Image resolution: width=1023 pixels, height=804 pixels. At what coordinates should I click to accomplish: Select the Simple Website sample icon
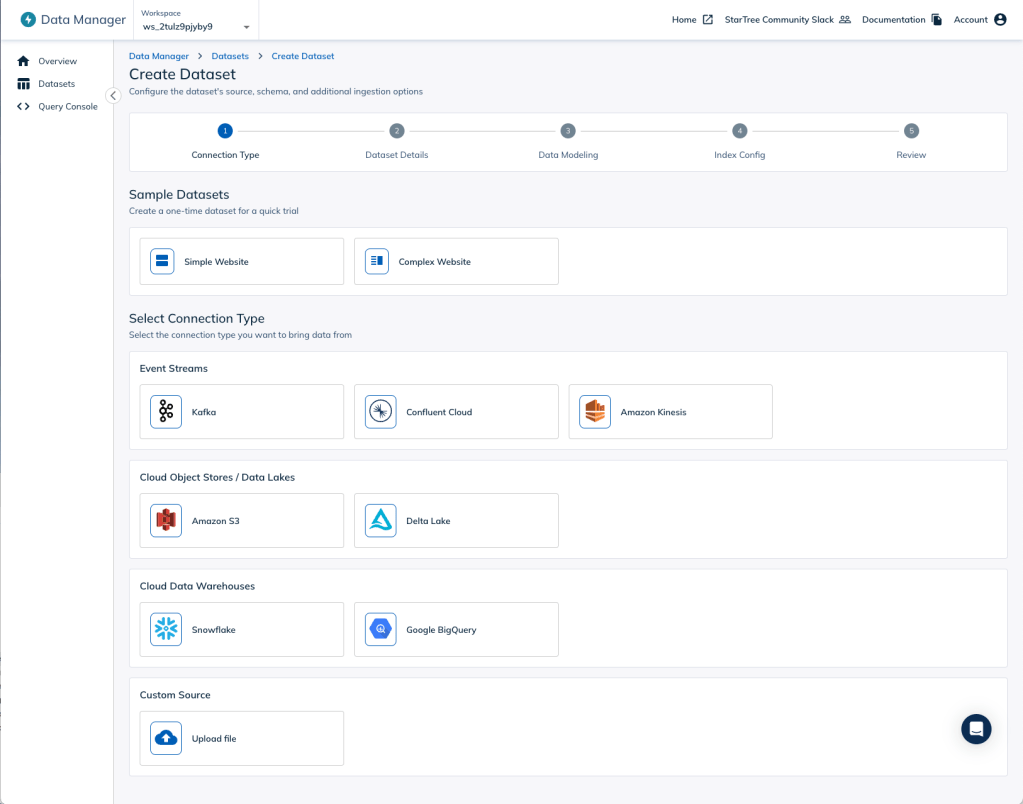click(x=162, y=262)
